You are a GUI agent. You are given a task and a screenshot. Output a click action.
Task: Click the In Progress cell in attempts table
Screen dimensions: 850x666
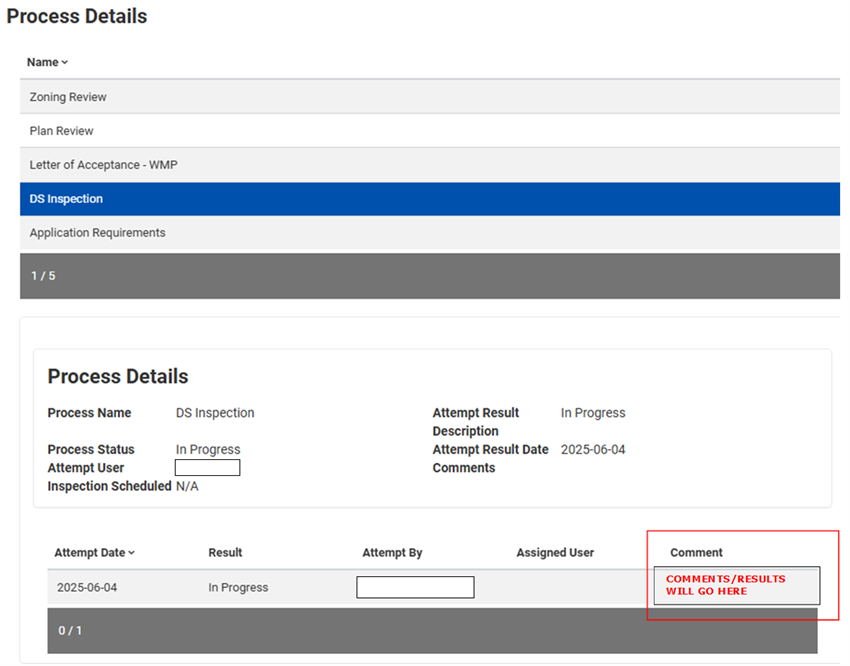[238, 588]
